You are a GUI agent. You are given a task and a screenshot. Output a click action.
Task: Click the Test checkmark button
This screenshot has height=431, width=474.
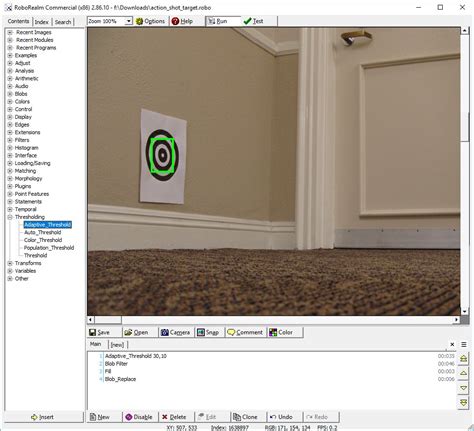click(259, 21)
